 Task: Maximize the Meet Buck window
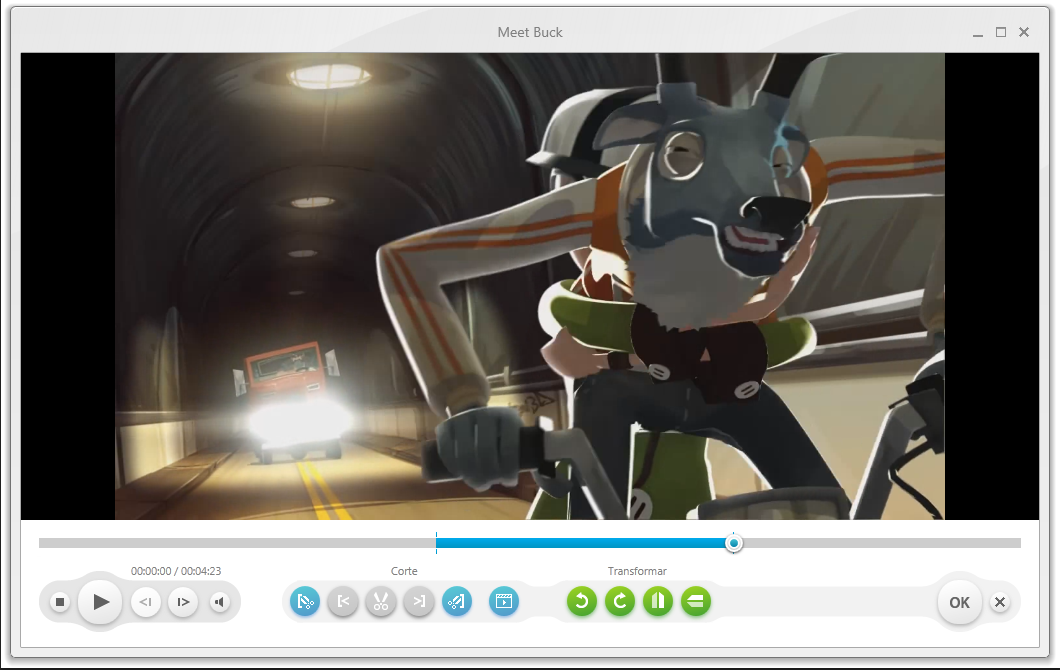click(x=1001, y=32)
